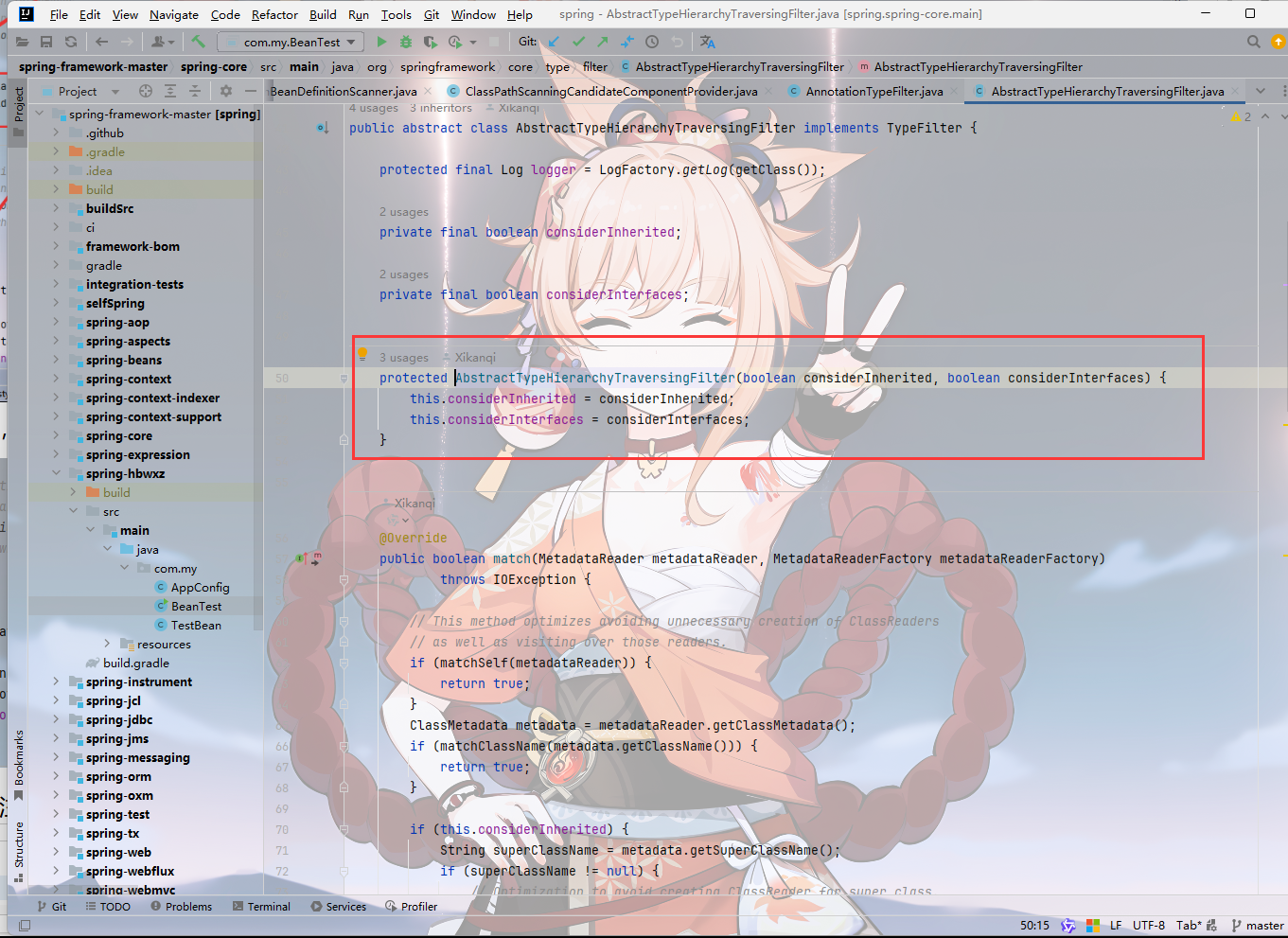The width and height of the screenshot is (1288, 938).
Task: Open the Profiler tool window
Action: point(412,906)
